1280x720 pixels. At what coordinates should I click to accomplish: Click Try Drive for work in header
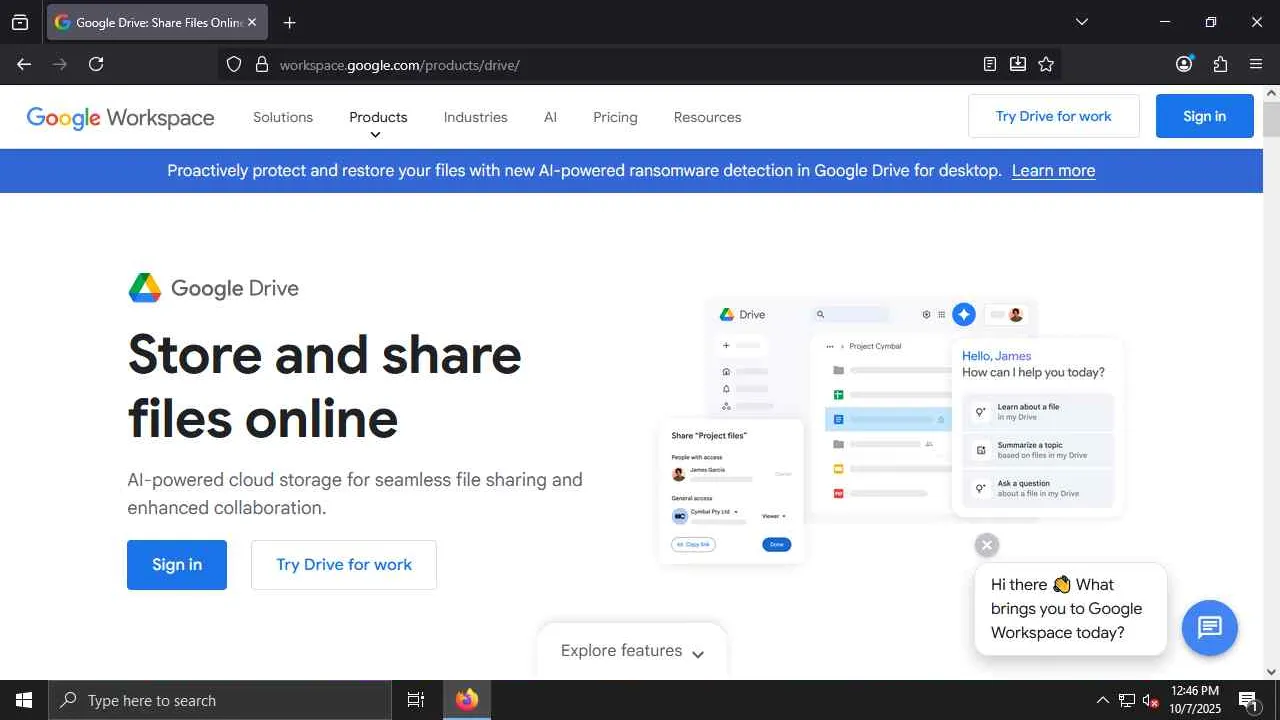point(1054,116)
